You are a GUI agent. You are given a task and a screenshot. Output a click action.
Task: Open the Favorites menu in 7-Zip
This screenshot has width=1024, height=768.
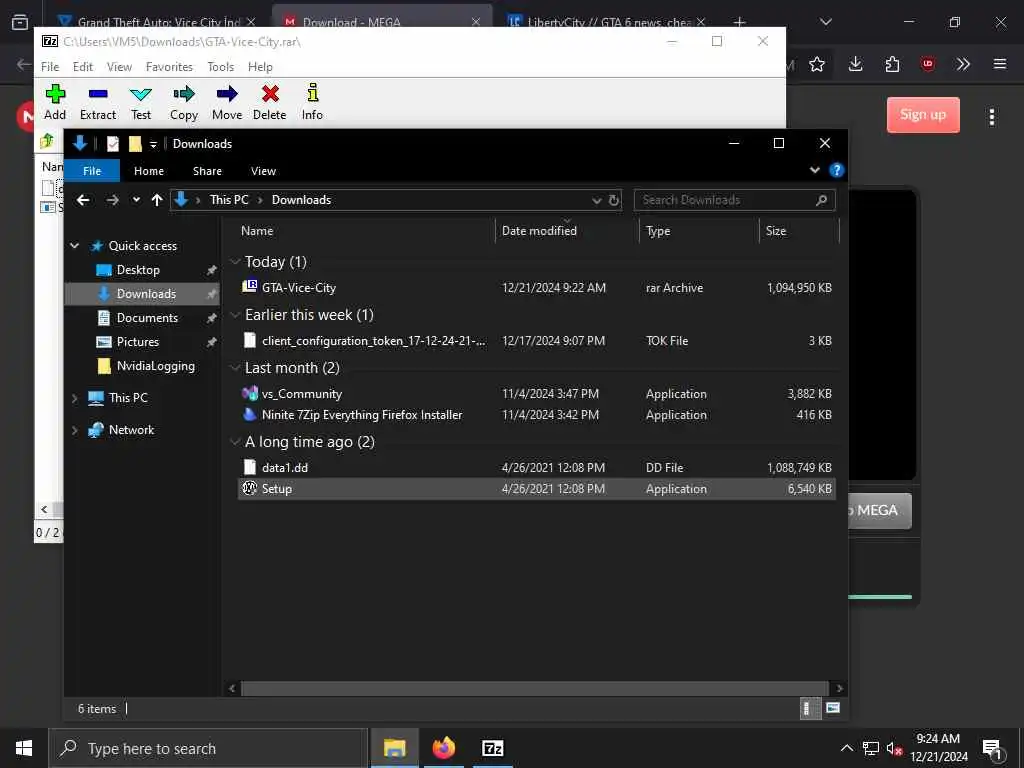pos(169,67)
